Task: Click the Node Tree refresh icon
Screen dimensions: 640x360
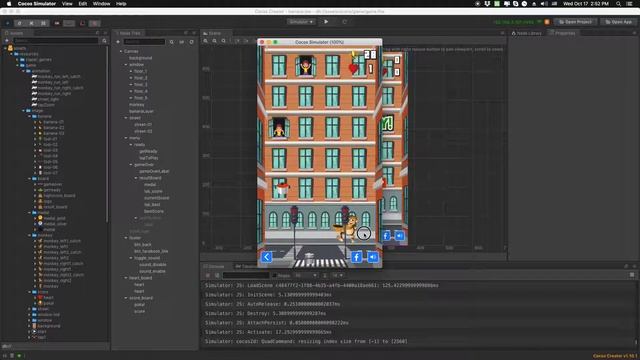Action: (191, 42)
